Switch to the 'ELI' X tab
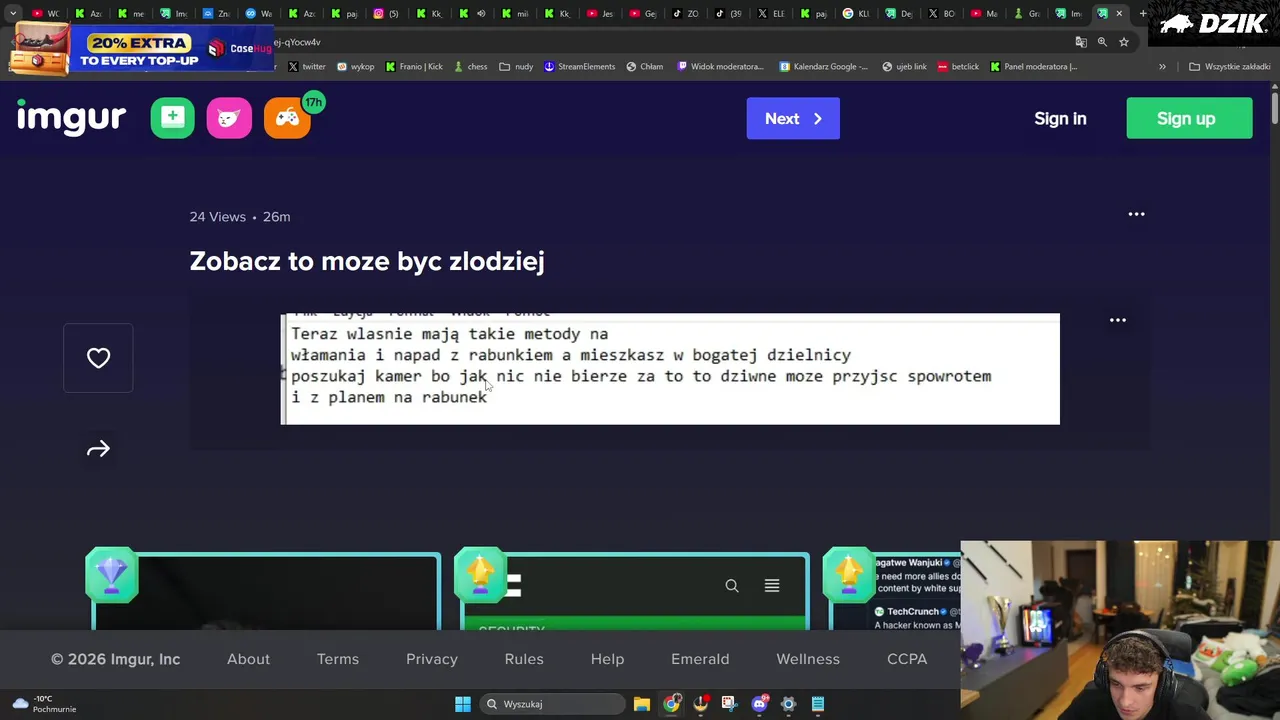The image size is (1280, 720). pyautogui.click(x=770, y=14)
